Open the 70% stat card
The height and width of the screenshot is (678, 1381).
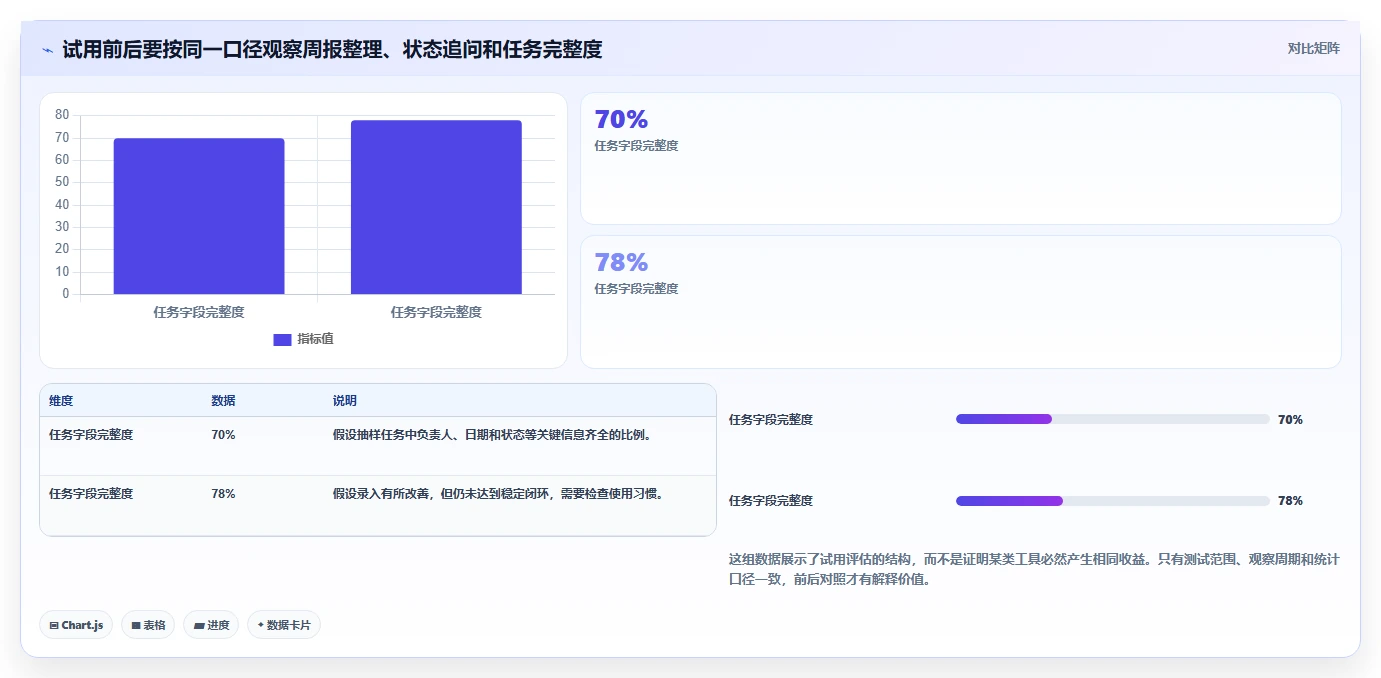coord(960,159)
